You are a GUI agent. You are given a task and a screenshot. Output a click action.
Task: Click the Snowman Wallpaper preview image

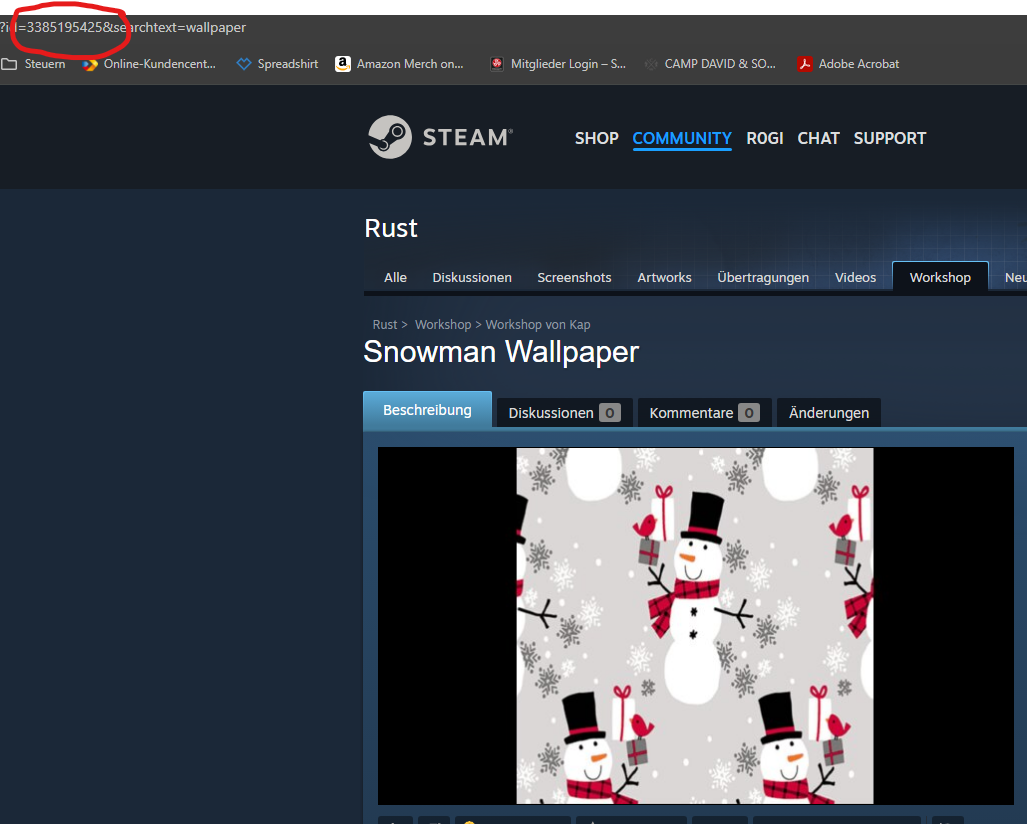click(695, 625)
